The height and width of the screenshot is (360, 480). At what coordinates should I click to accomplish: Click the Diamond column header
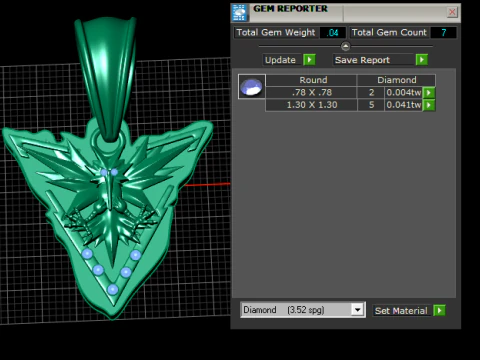coord(396,80)
